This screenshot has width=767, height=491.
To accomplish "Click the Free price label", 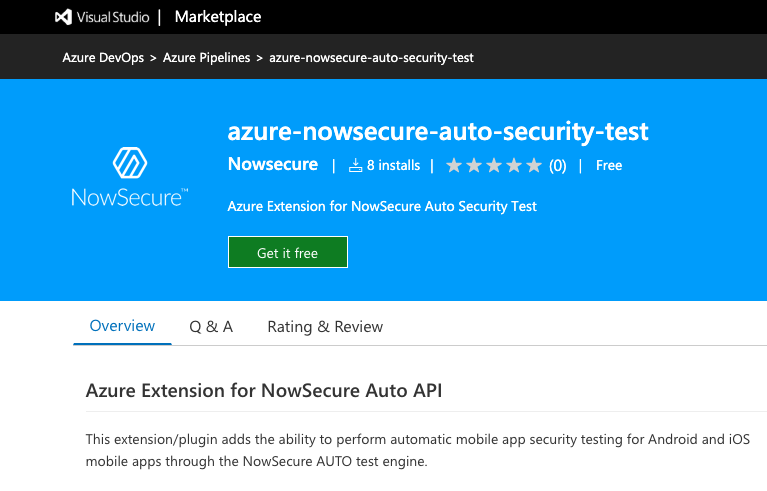I will (x=609, y=165).
